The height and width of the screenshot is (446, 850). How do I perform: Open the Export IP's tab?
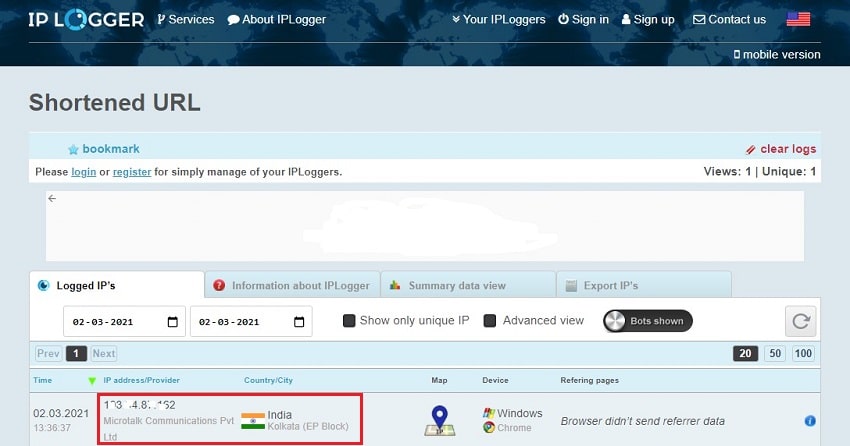pyautogui.click(x=610, y=285)
